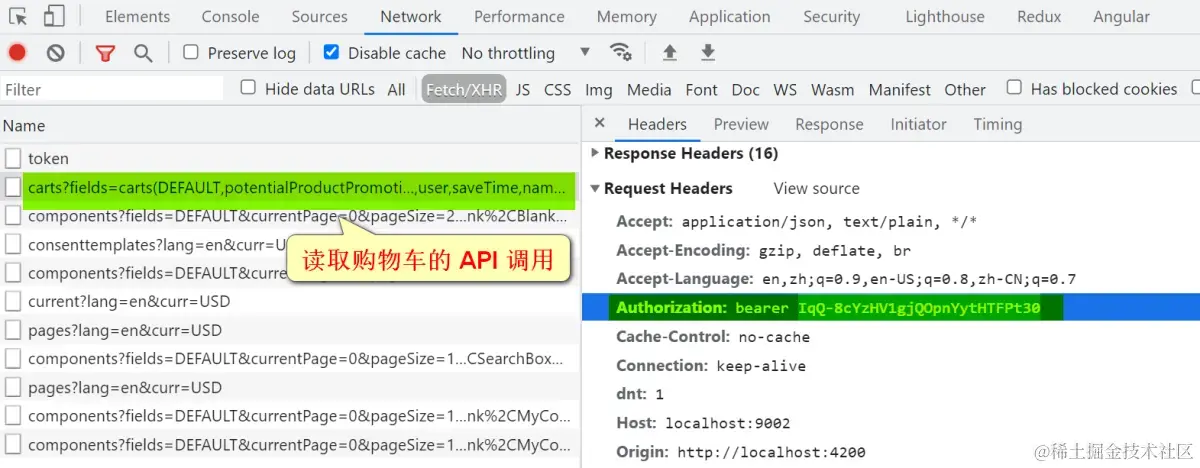Open the No throttling dropdown

pyautogui.click(x=526, y=53)
